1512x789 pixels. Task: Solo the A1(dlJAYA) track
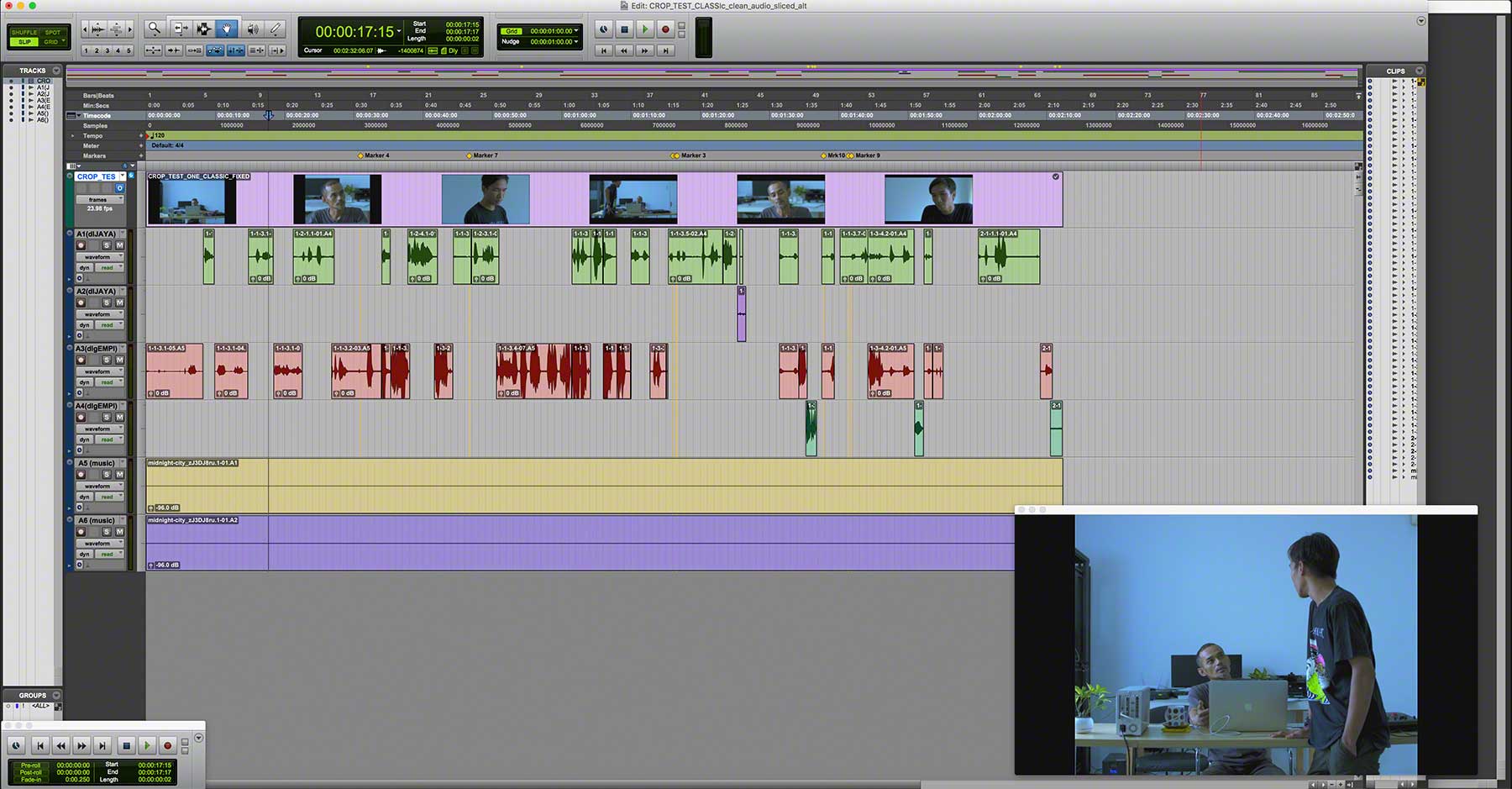click(x=106, y=245)
